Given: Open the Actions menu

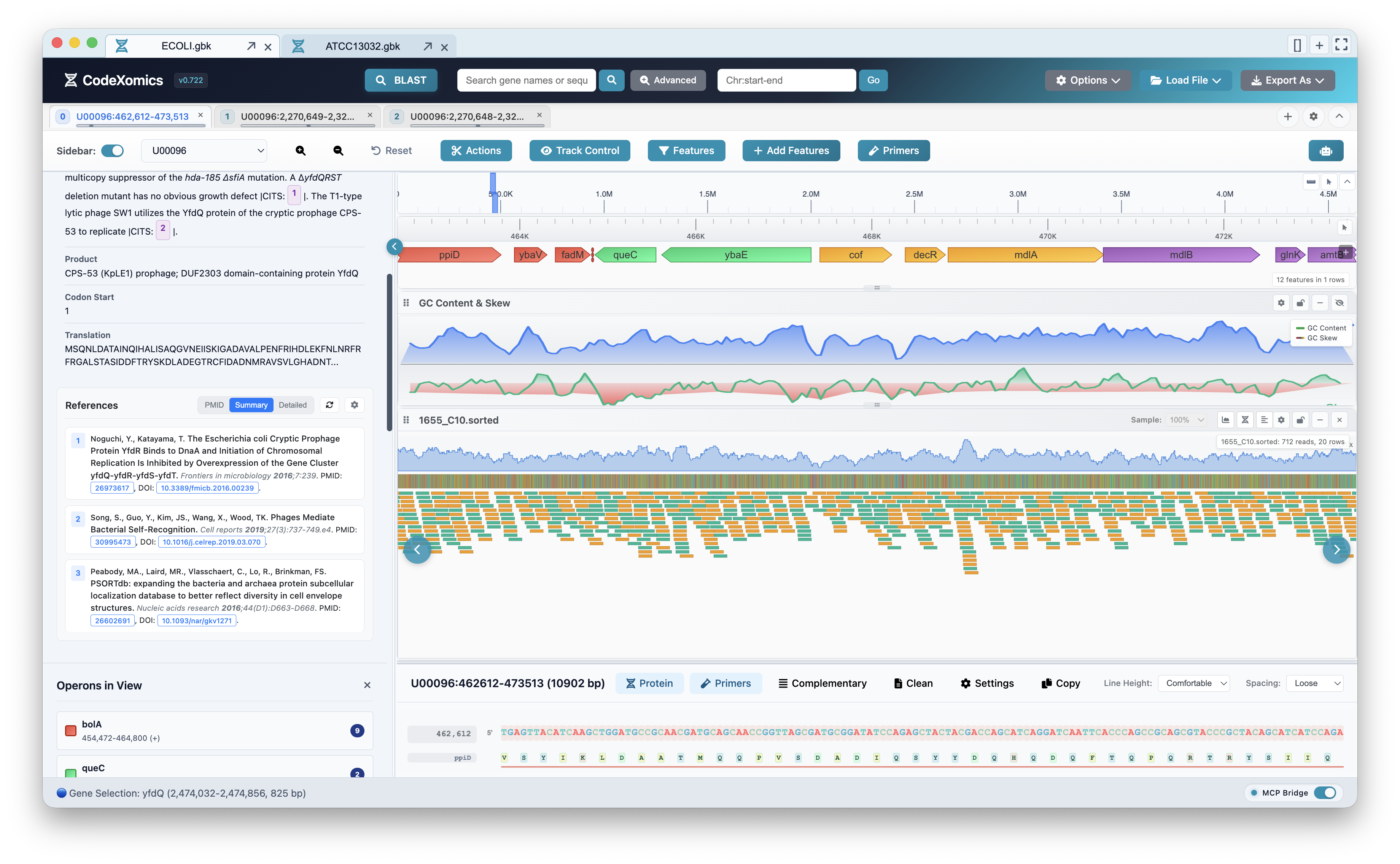Looking at the screenshot, I should [476, 151].
